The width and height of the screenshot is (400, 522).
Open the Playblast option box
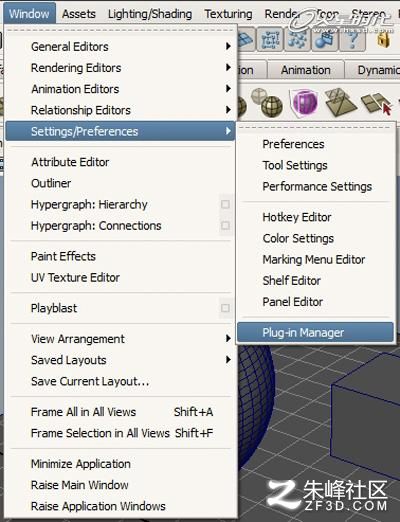(x=225, y=308)
